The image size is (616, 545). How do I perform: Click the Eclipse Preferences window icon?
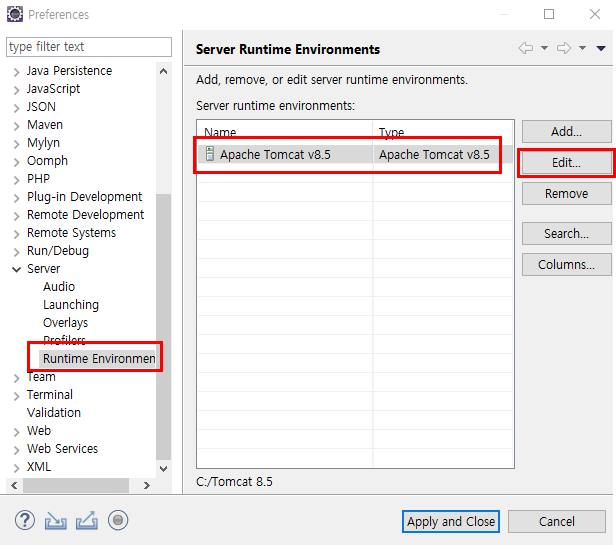pyautogui.click(x=15, y=14)
